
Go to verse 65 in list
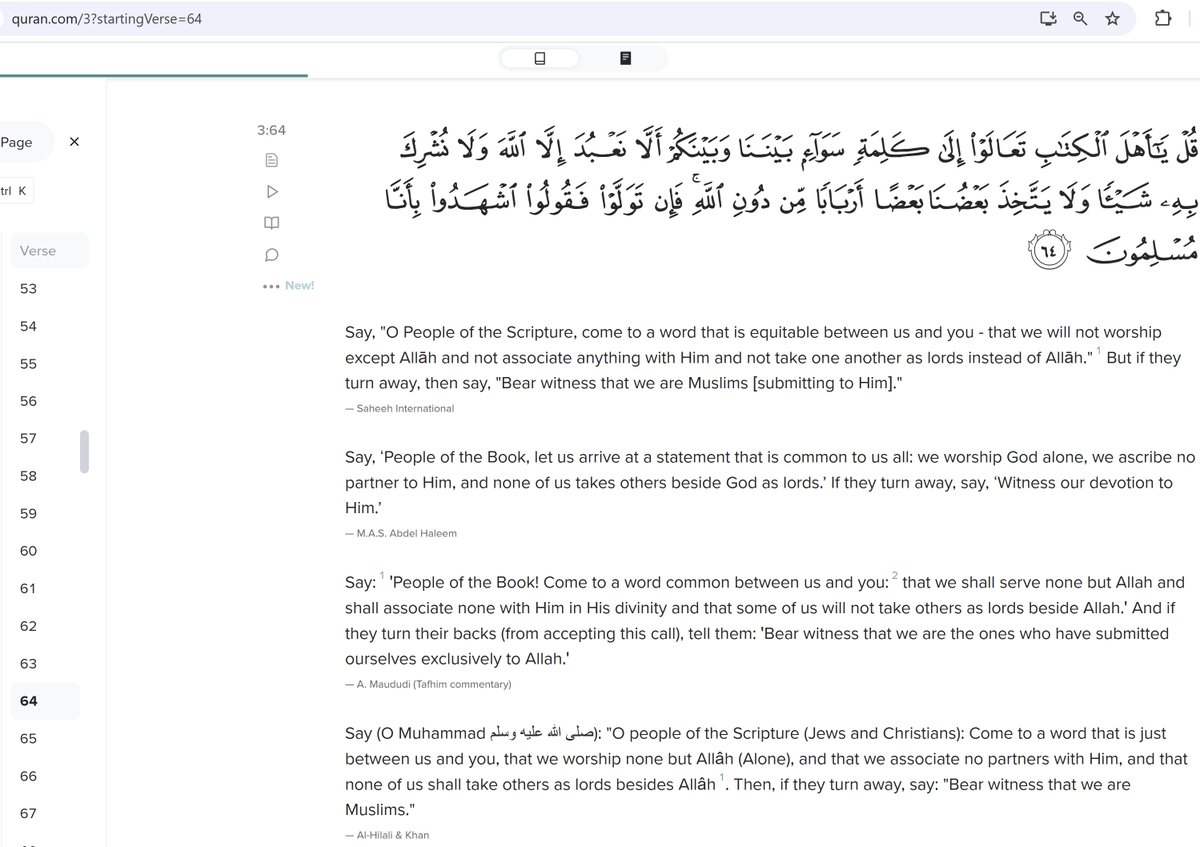[28, 738]
